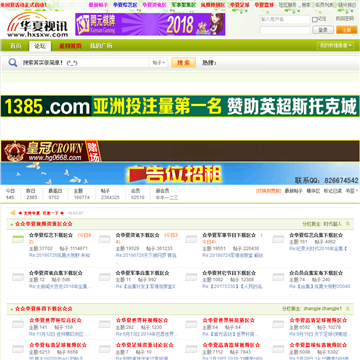The height and width of the screenshot is (360, 360).
Task: Click the 皇冠 Crown casino banner
Action: click(x=180, y=151)
